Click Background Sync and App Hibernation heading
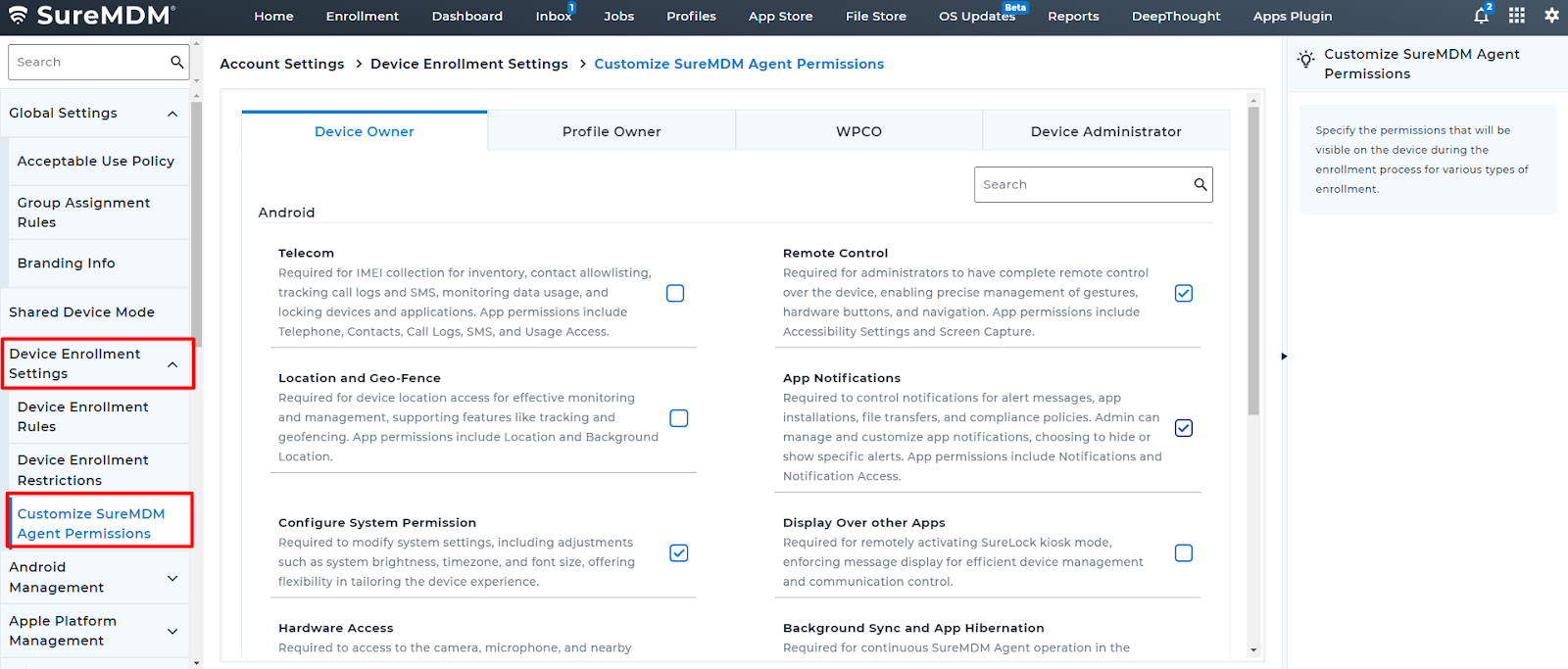The height and width of the screenshot is (669, 1568). [x=913, y=628]
